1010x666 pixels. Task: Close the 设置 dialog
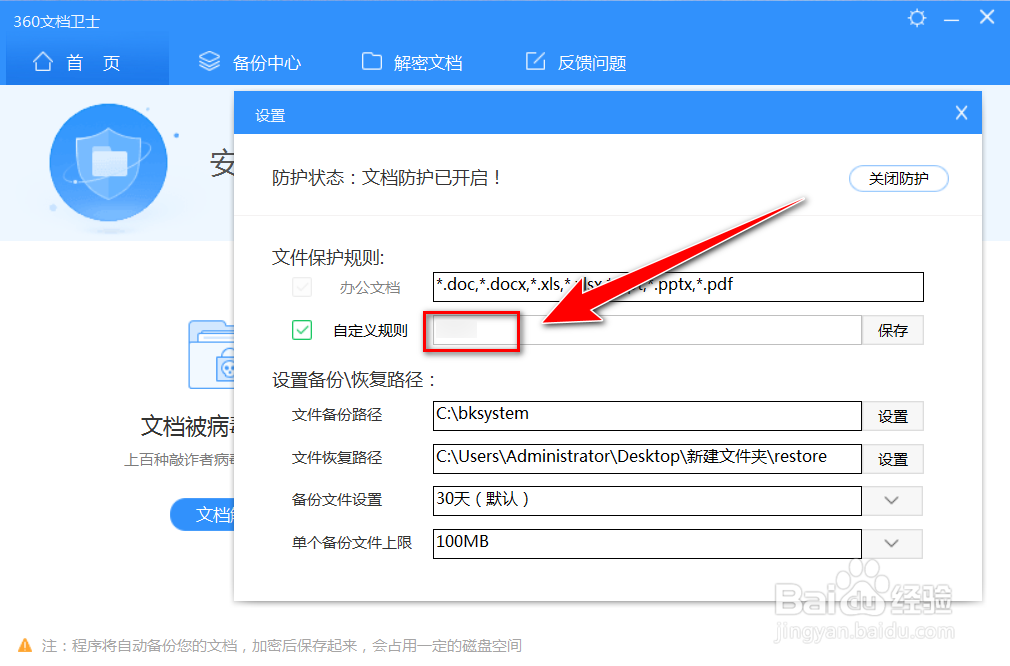961,113
